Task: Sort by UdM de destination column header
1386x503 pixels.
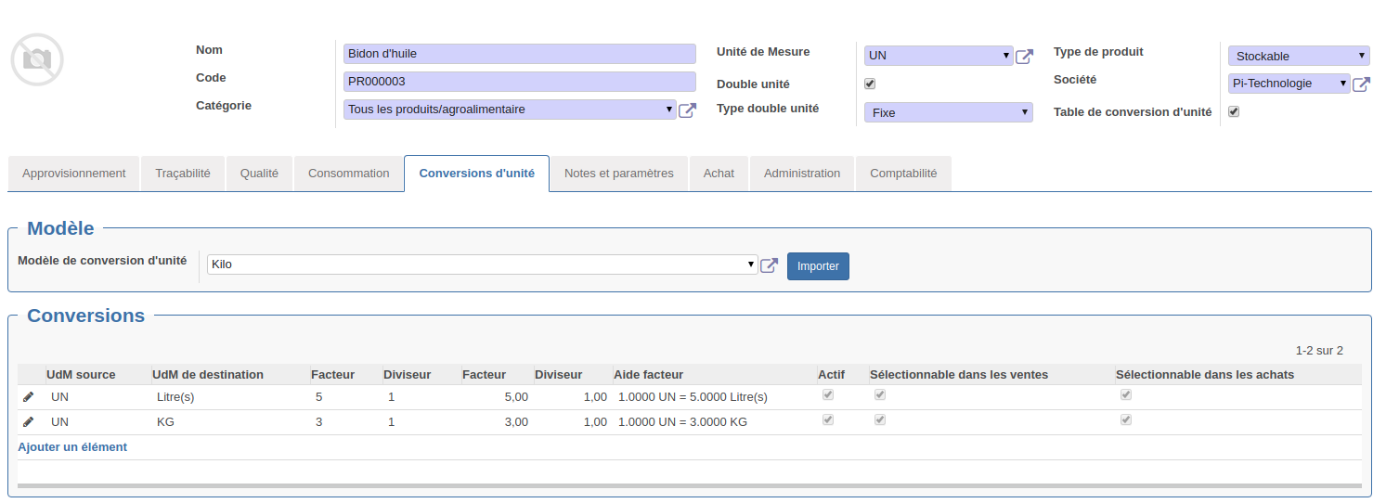Action: tap(208, 375)
